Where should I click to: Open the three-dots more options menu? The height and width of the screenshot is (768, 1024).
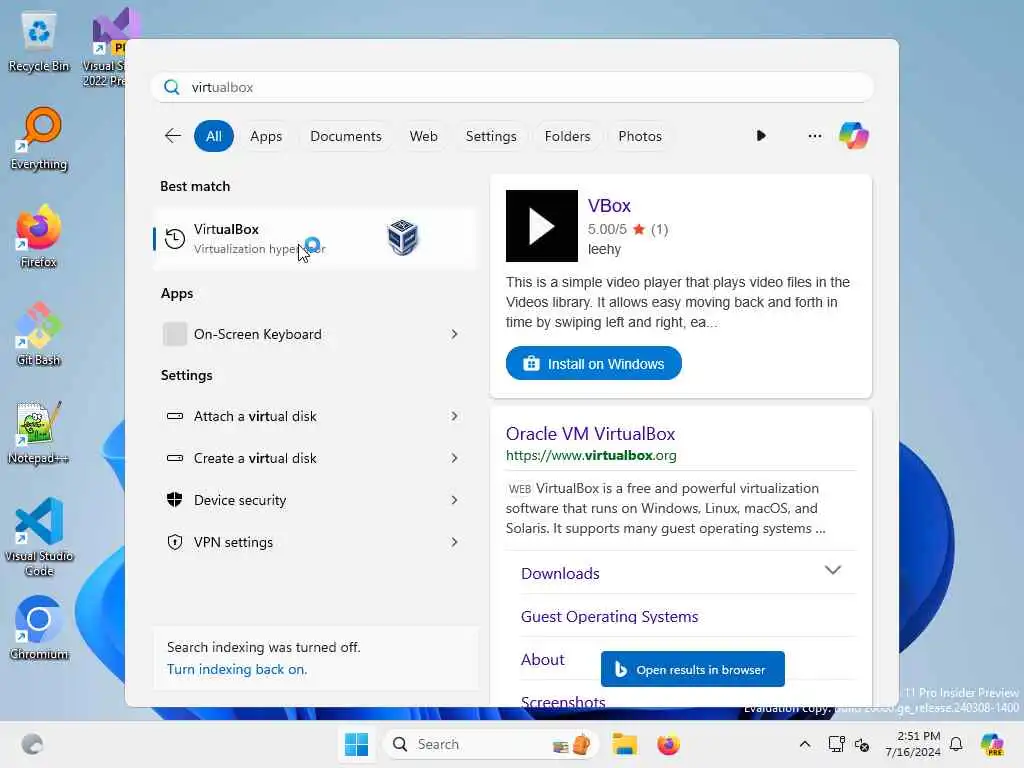point(814,136)
